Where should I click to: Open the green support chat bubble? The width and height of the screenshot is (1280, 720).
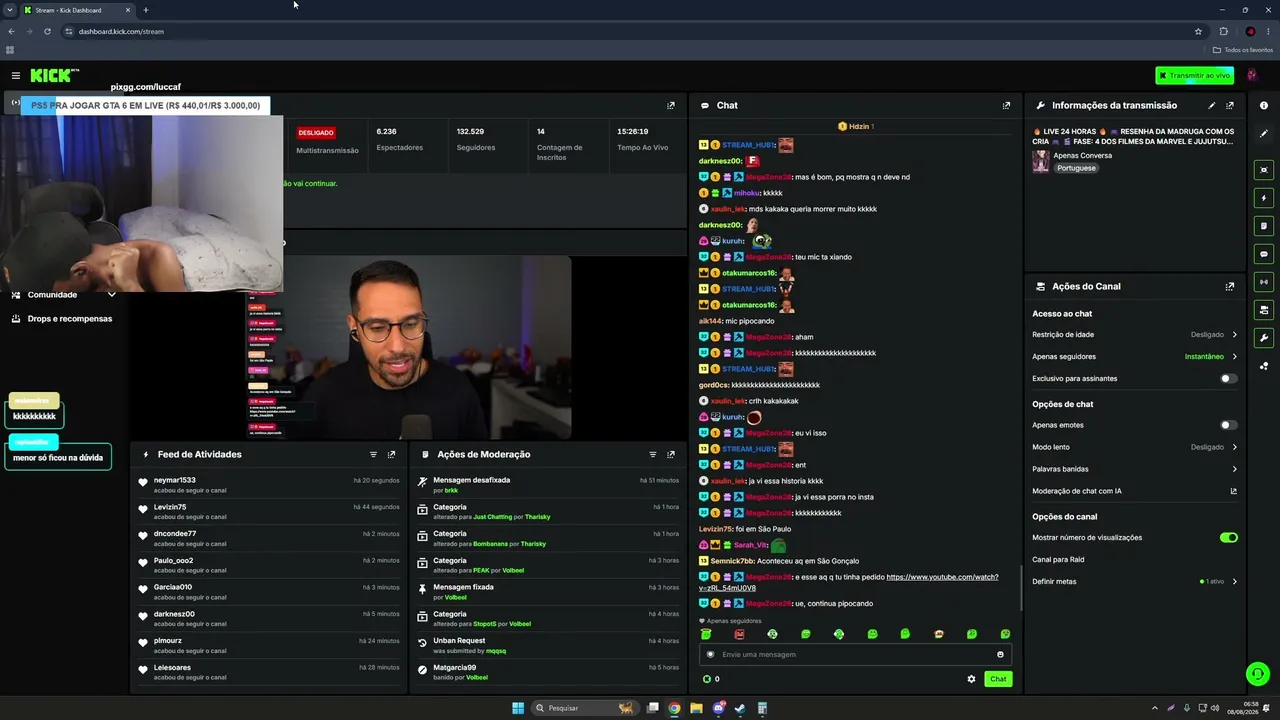point(1257,674)
